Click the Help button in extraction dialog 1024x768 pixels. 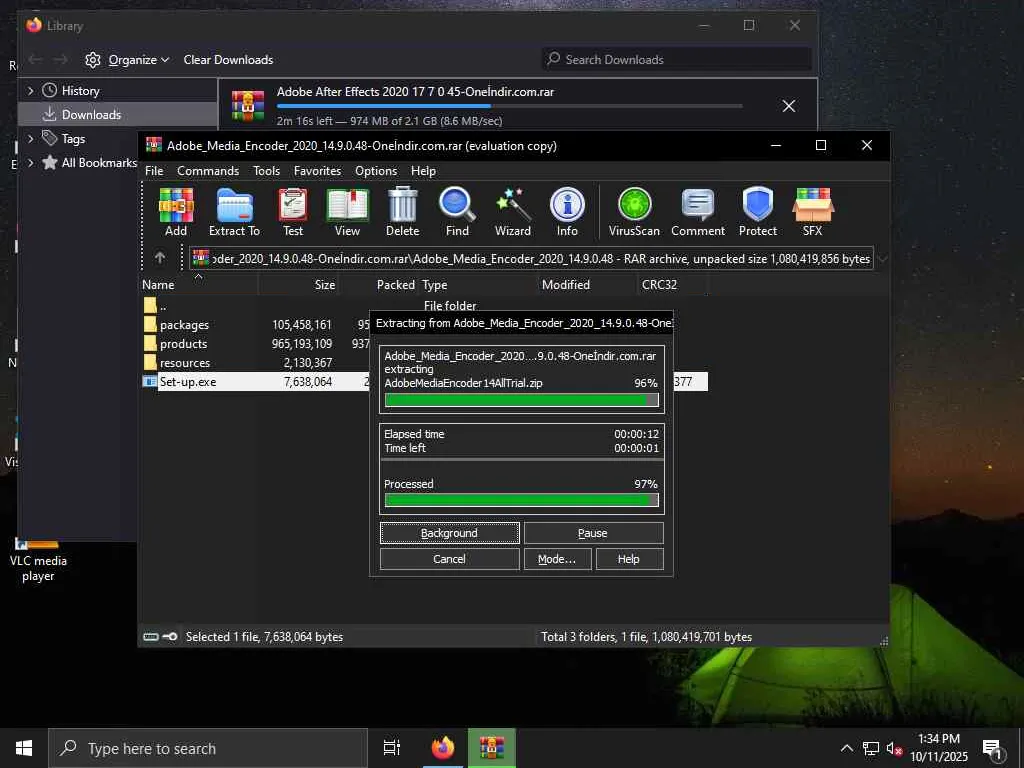[x=629, y=559]
